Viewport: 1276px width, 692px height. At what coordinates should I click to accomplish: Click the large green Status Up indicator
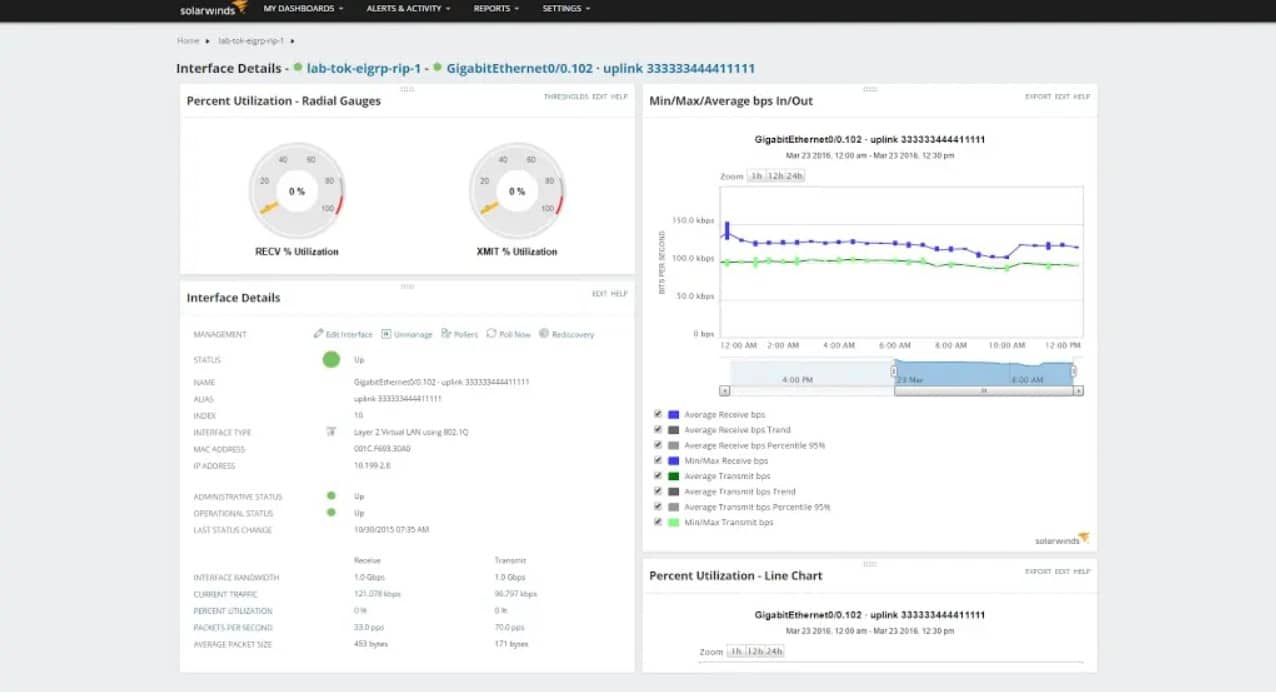(x=331, y=359)
